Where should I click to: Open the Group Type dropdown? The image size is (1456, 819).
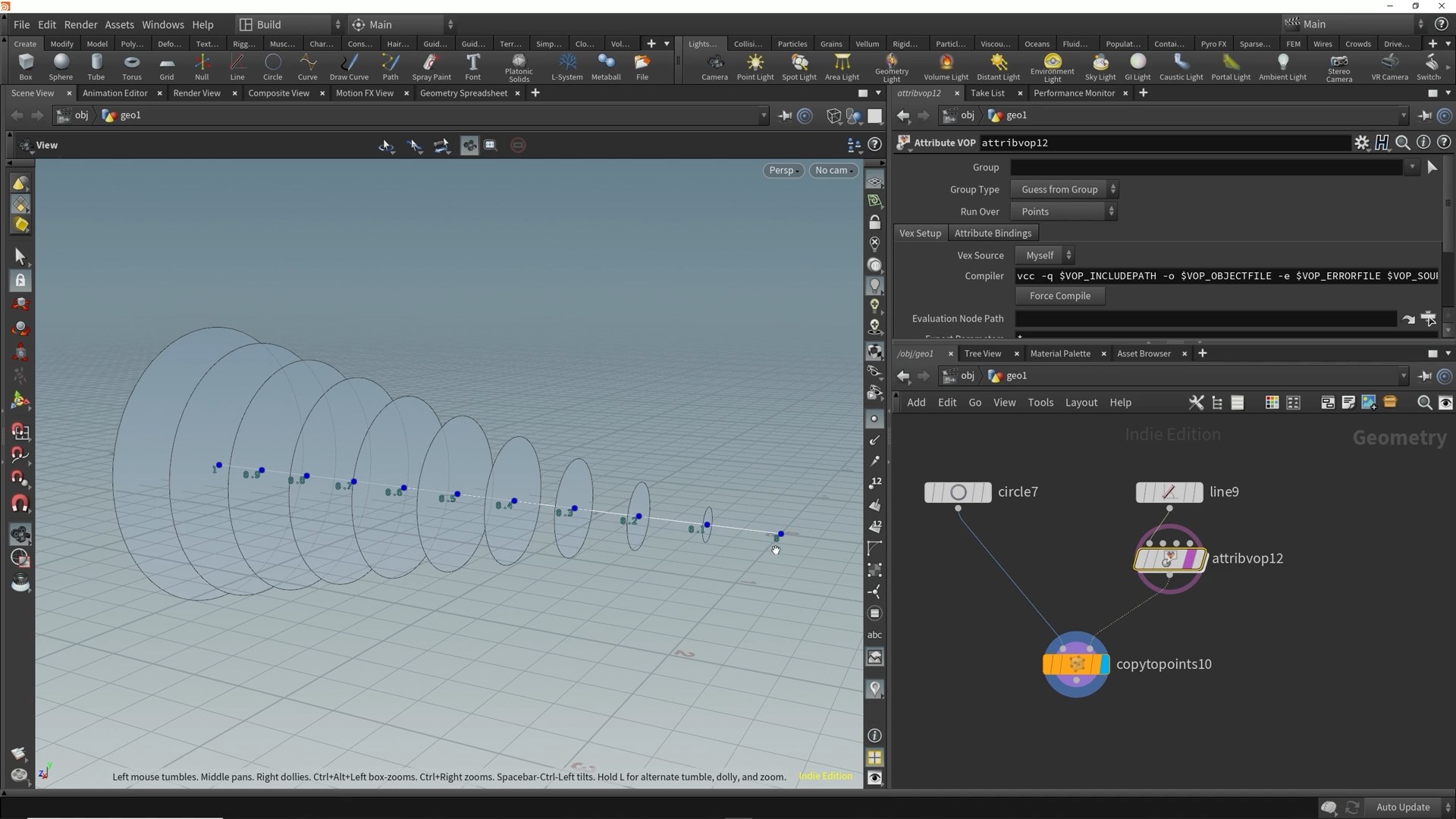point(1064,190)
